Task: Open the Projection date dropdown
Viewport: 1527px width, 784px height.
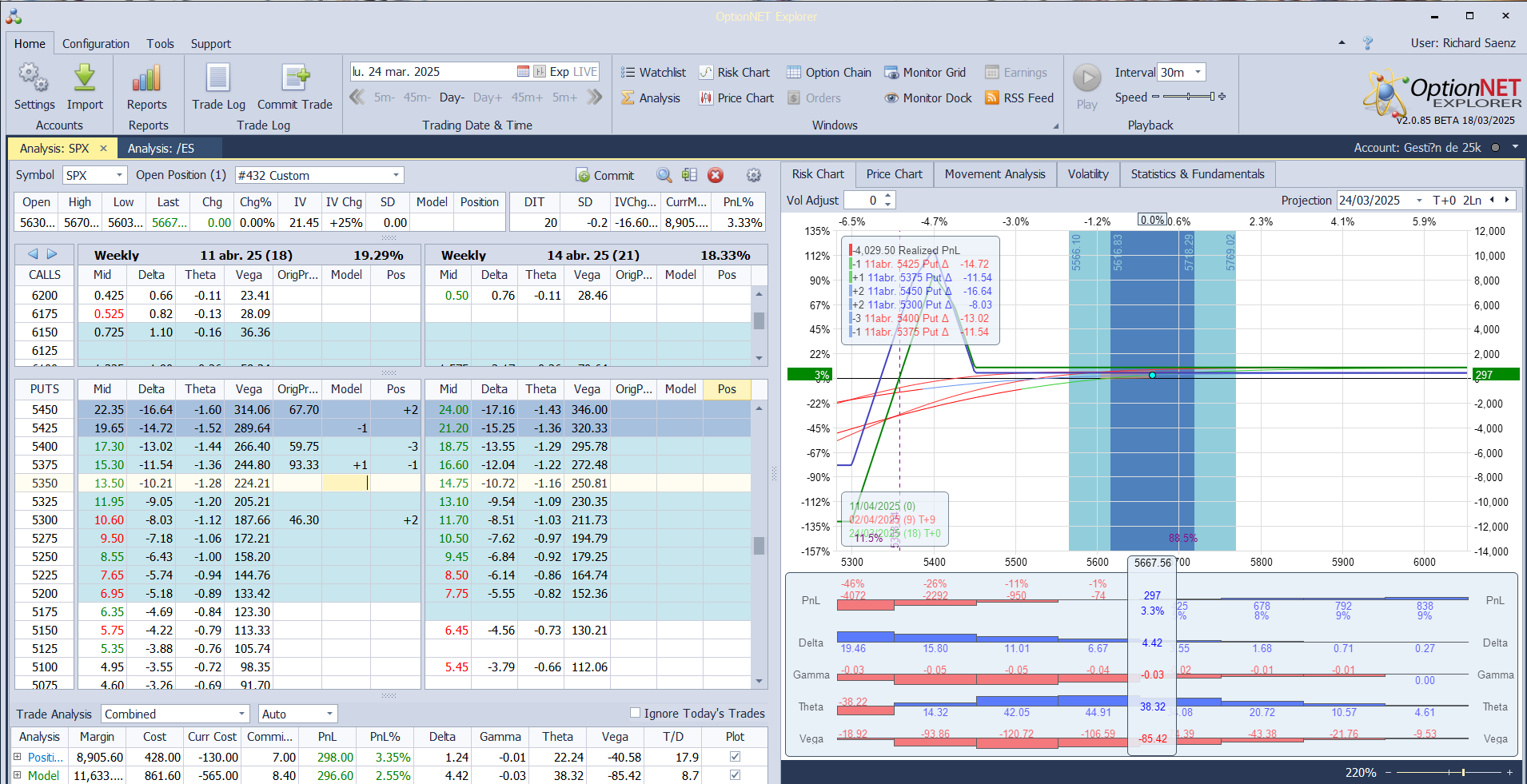Action: [1419, 201]
